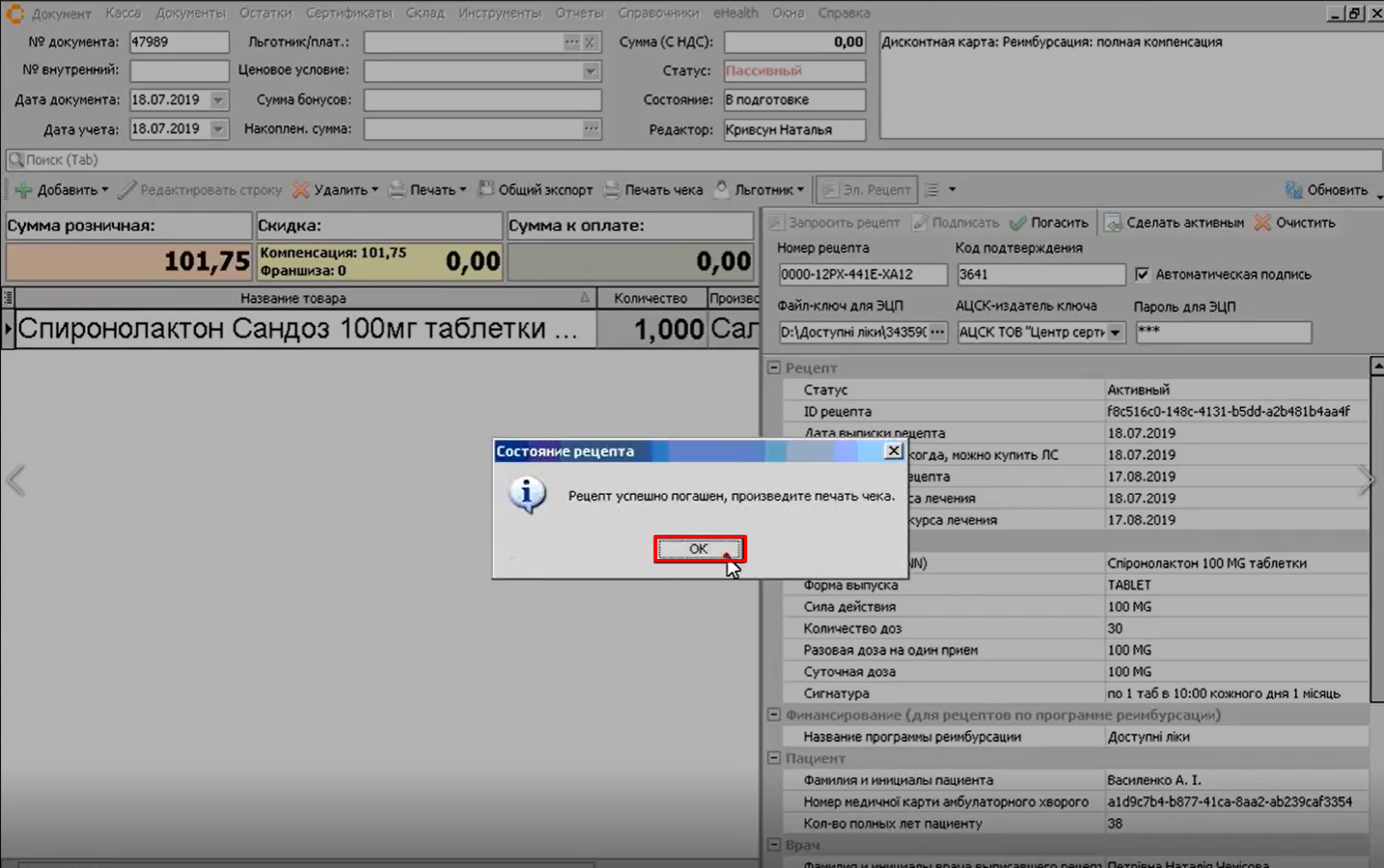Viewport: 1384px width, 868px height.
Task: Click the Сделать активным toolbar icon
Action: [1113, 223]
